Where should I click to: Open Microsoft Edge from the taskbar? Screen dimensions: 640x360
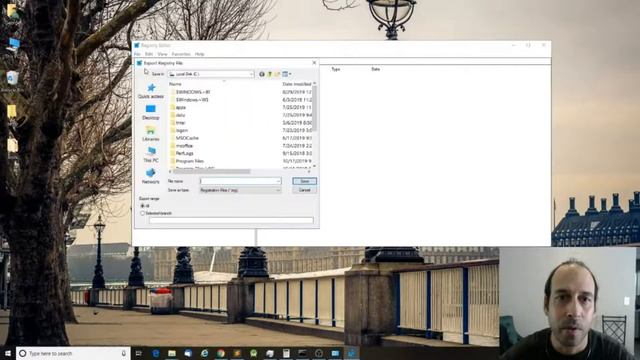[x=156, y=353]
